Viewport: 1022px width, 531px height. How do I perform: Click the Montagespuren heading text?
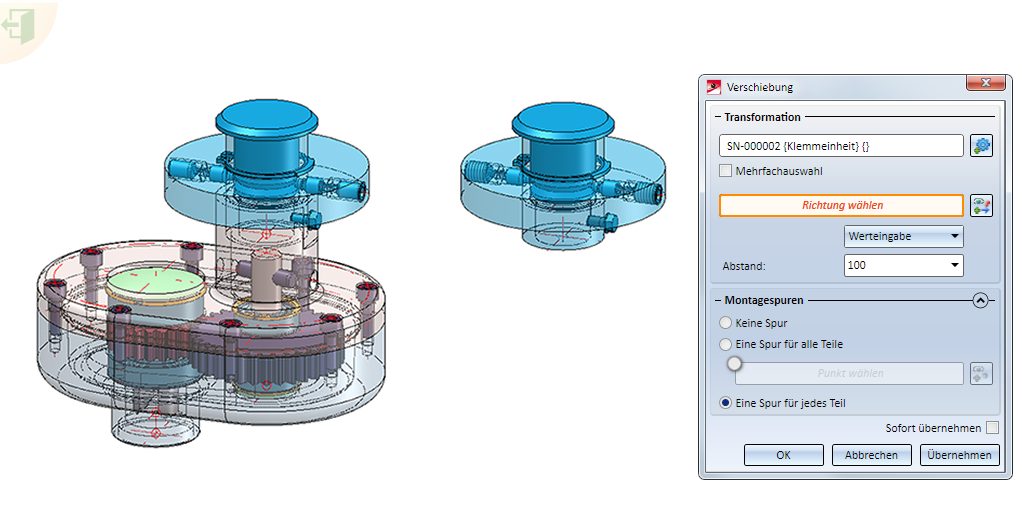tap(764, 300)
